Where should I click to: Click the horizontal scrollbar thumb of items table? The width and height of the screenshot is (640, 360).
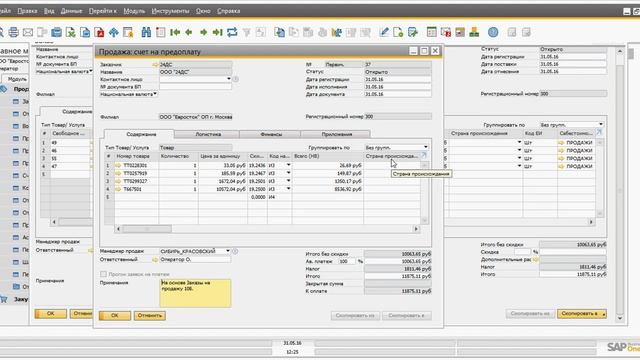click(x=147, y=229)
